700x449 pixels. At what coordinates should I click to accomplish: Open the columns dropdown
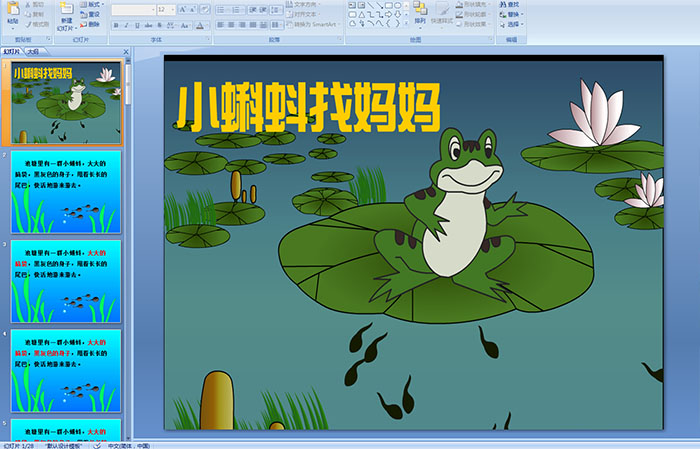[x=277, y=25]
